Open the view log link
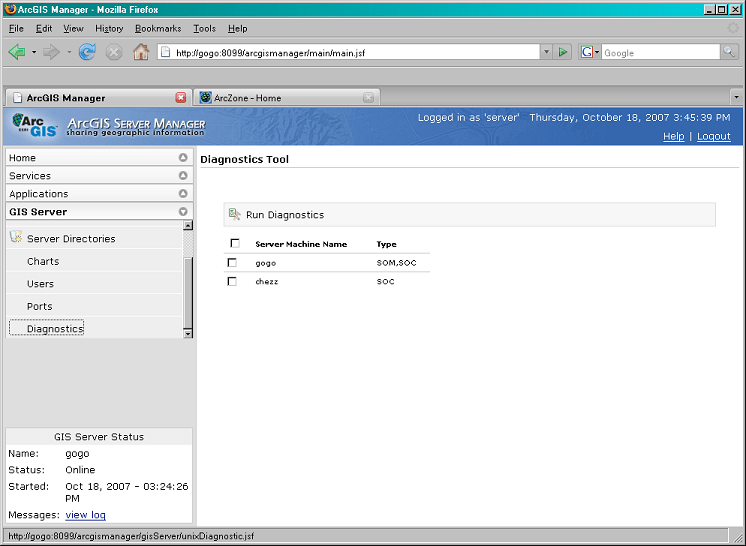Screen dimensions: 746x546 [x=86, y=515]
